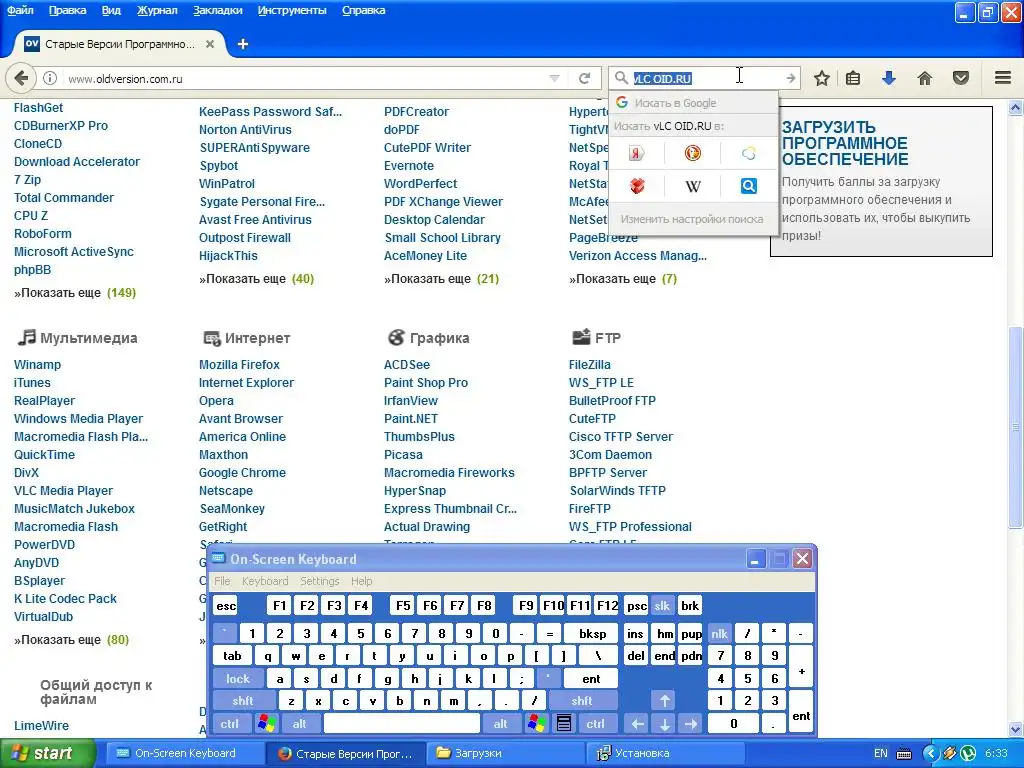Image resolution: width=1024 pixels, height=768 pixels.
Task: Open the address bar history dropdown arrow
Action: [x=554, y=78]
